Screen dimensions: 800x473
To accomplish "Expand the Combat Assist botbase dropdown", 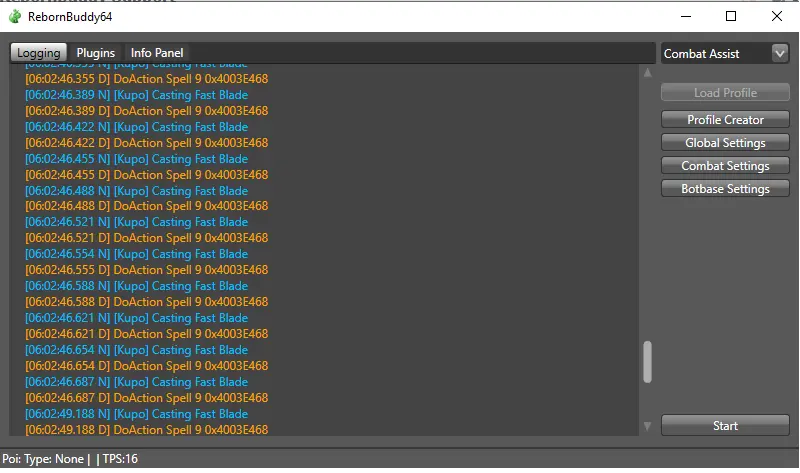I will (725, 54).
